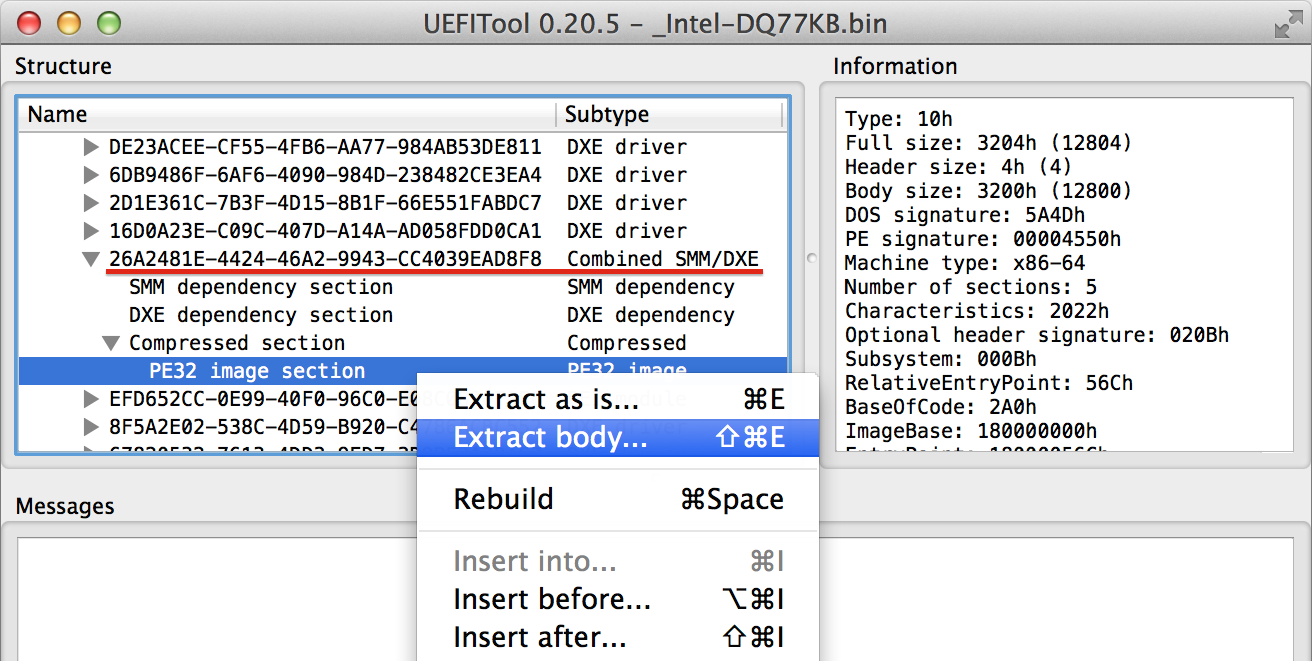The width and height of the screenshot is (1312, 661).
Task: Enter full screen with the arrows icon
Action: (x=1287, y=23)
